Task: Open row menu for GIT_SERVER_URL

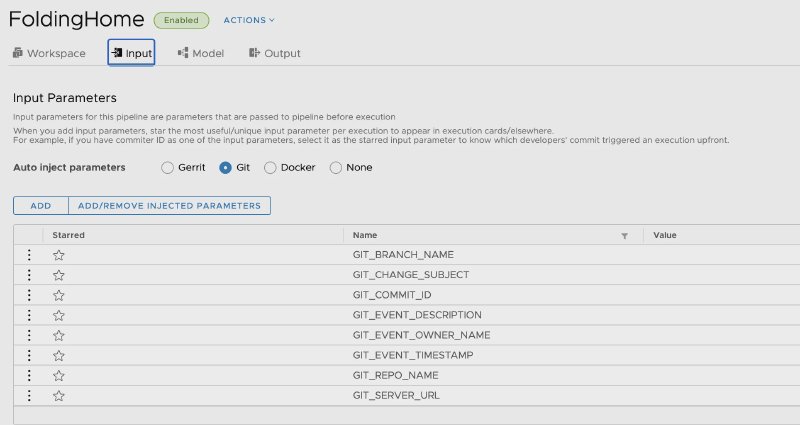Action: (29, 395)
